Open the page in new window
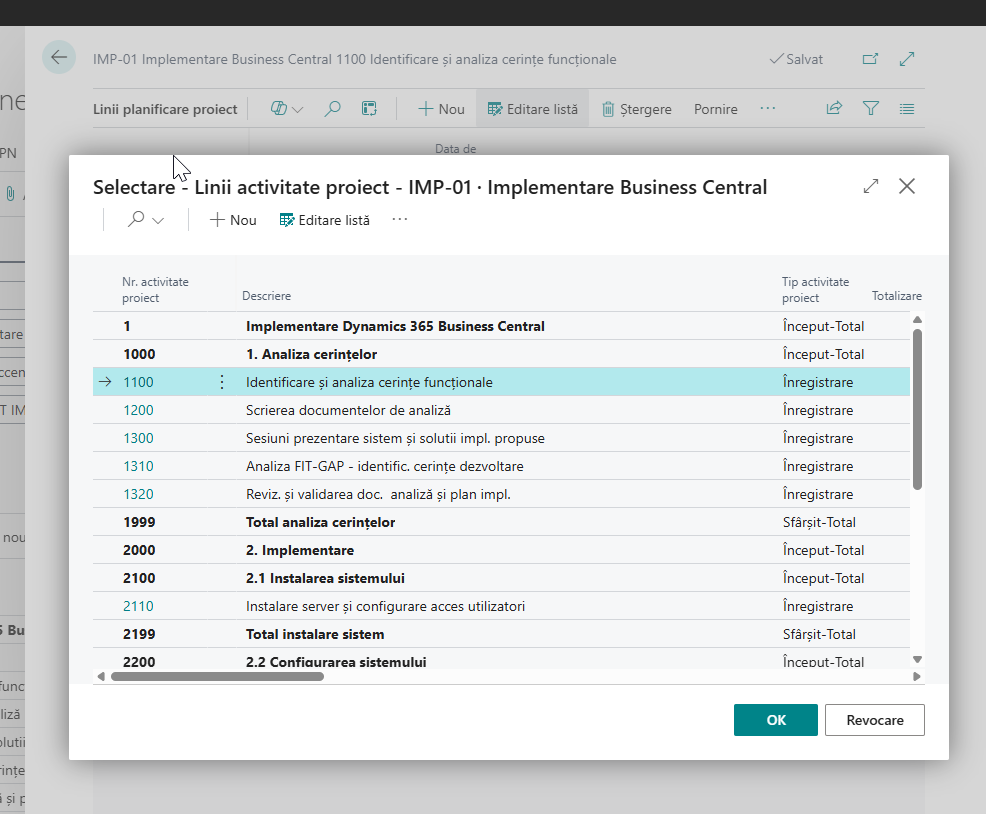This screenshot has height=814, width=986. 870,59
